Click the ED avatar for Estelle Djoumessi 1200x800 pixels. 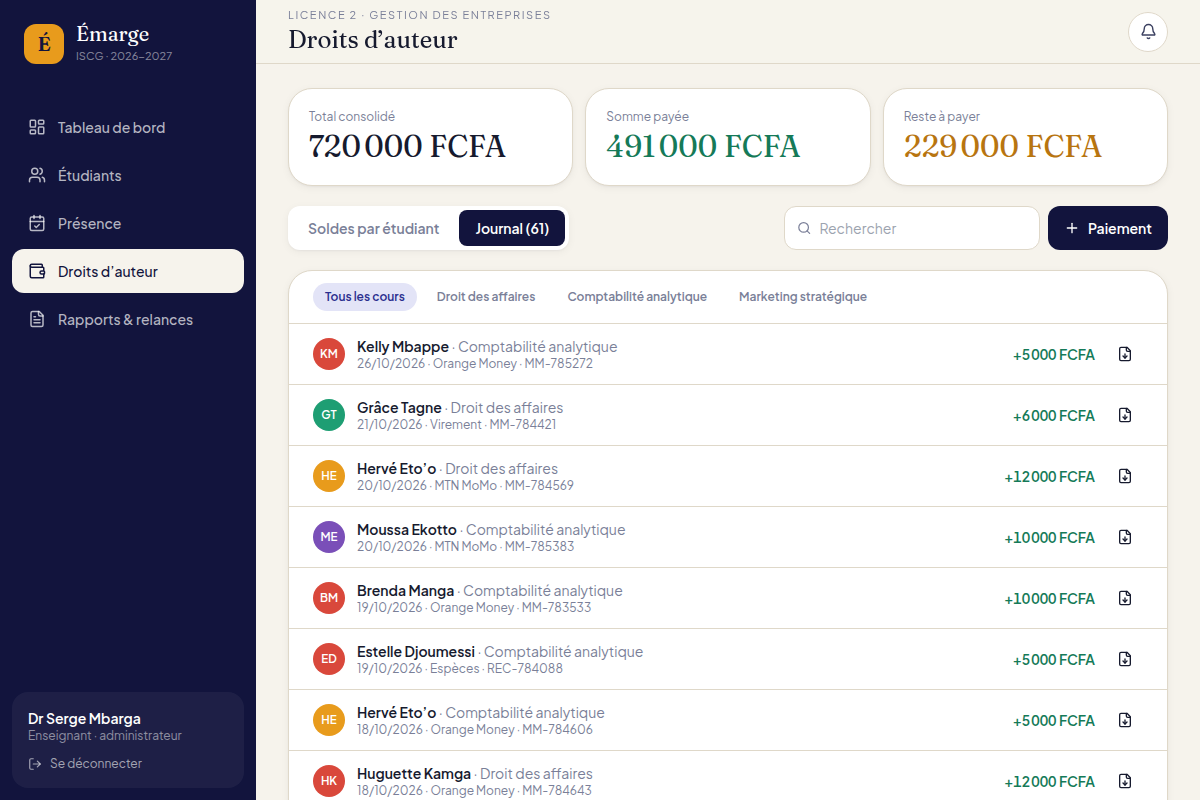click(x=329, y=659)
